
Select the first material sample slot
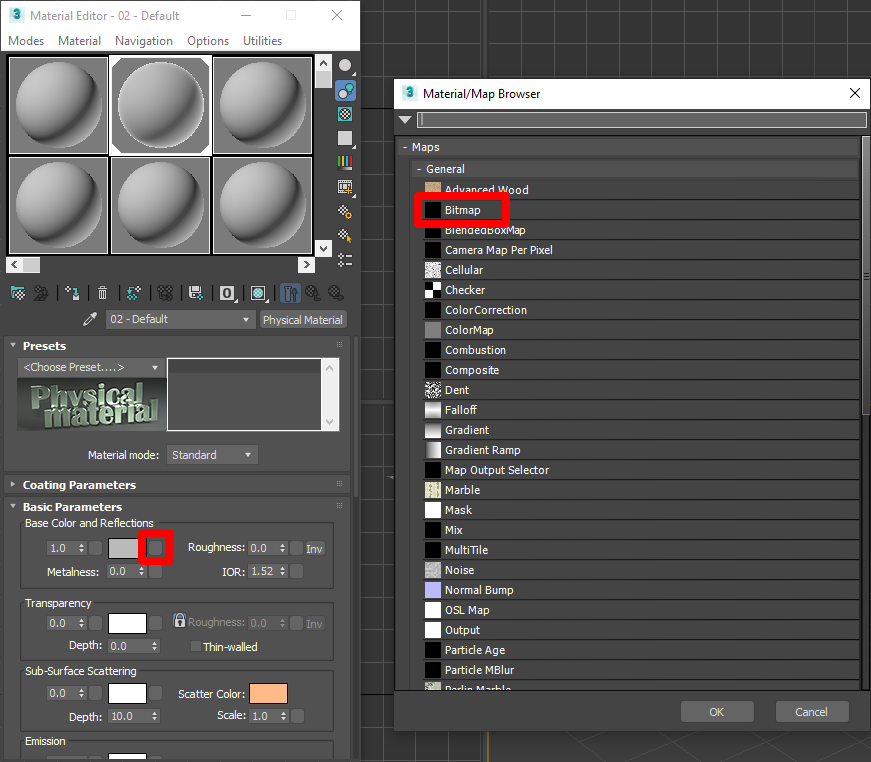(x=58, y=105)
